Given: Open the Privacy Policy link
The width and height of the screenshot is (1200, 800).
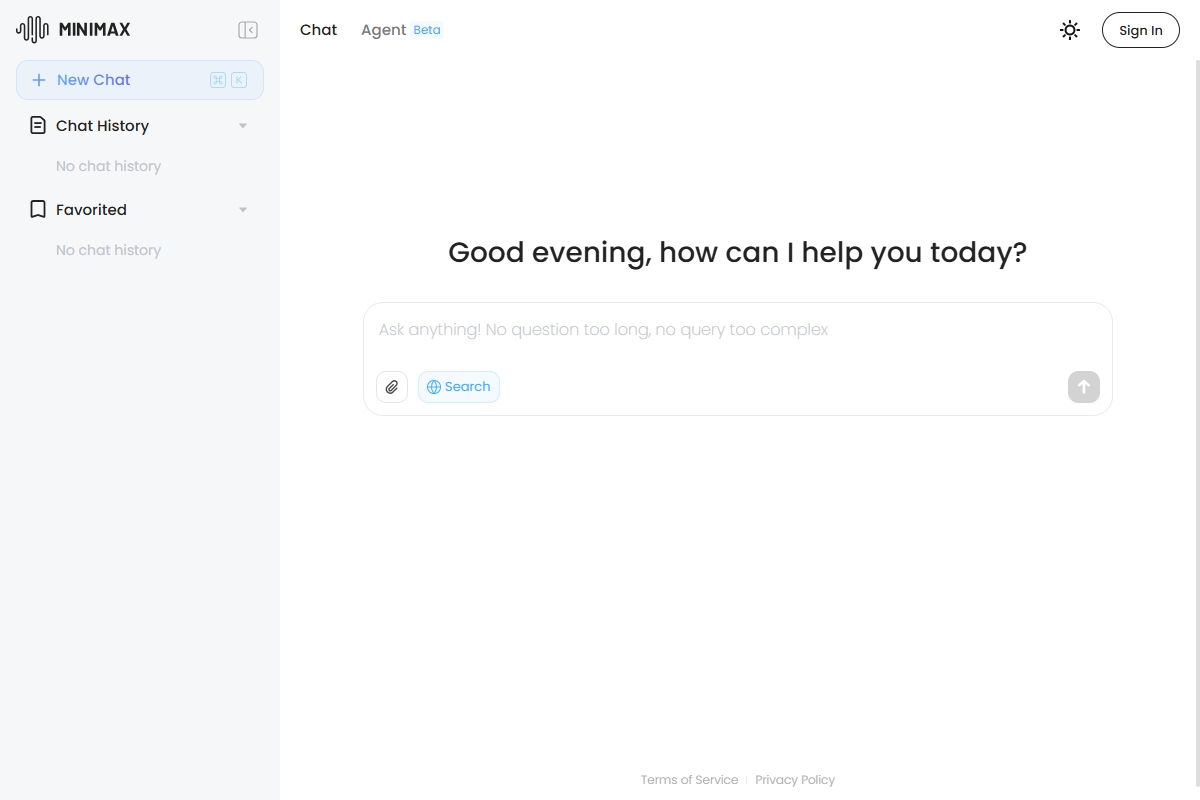Looking at the screenshot, I should [x=795, y=780].
